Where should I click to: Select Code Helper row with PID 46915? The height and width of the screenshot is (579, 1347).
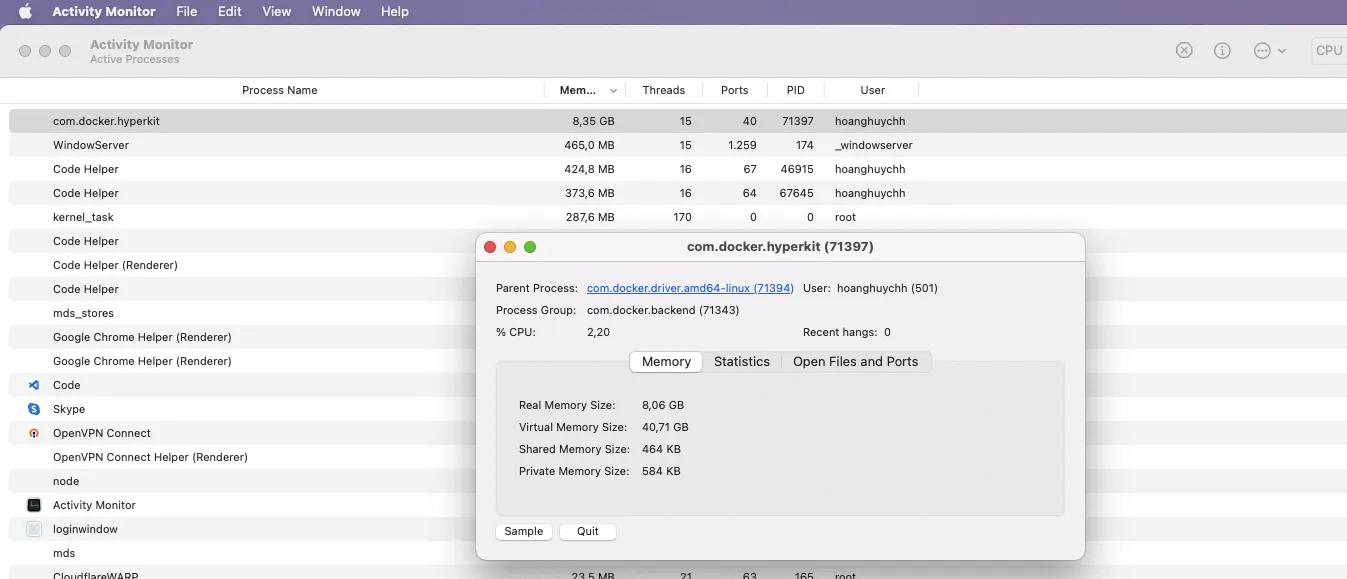[678, 169]
